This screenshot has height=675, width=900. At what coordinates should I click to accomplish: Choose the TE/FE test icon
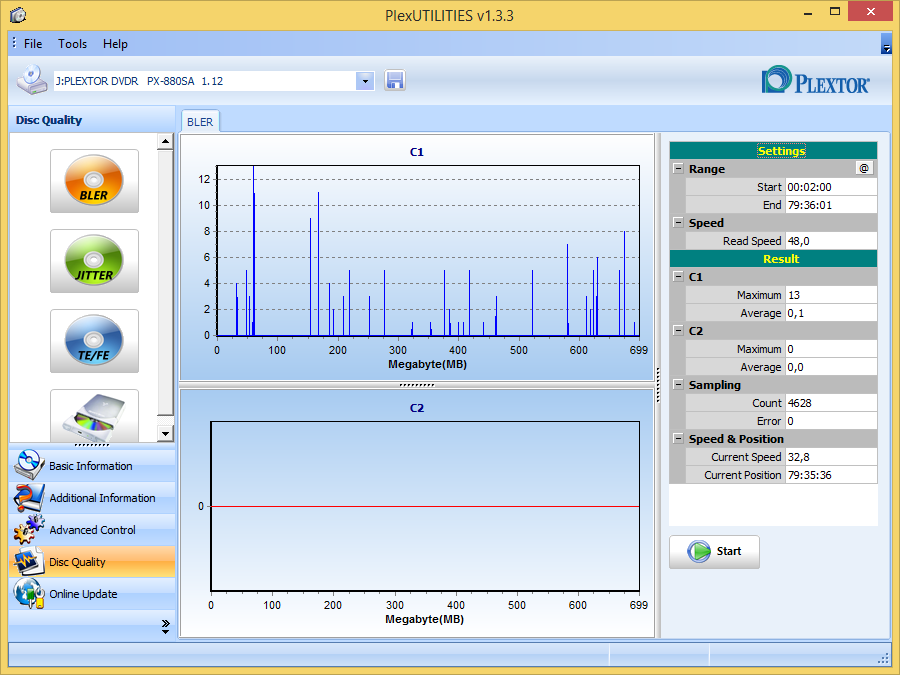tap(94, 341)
